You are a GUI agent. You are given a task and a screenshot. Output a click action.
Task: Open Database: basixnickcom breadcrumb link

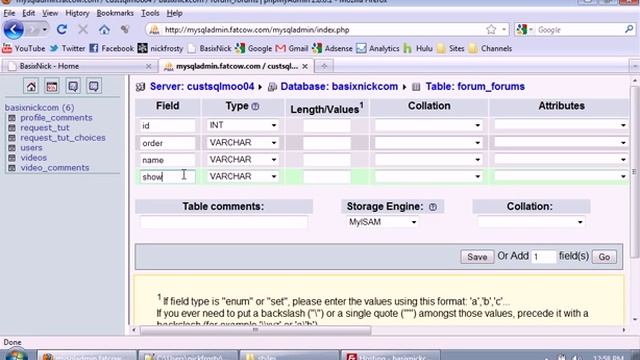(x=339, y=87)
